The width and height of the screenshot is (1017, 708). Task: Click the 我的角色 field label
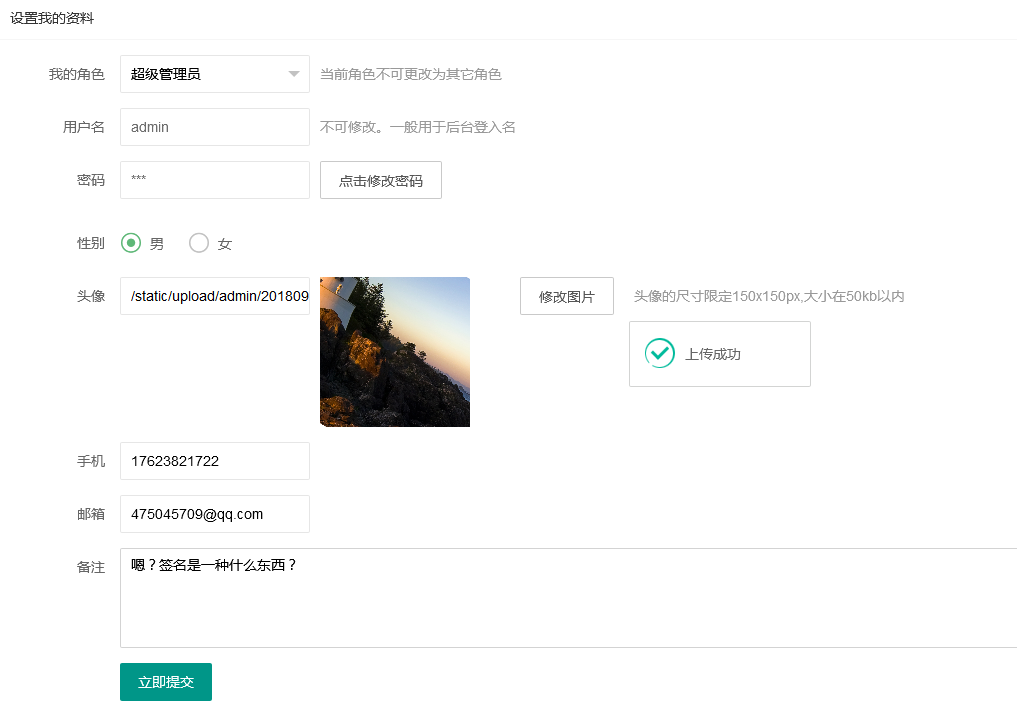76,74
